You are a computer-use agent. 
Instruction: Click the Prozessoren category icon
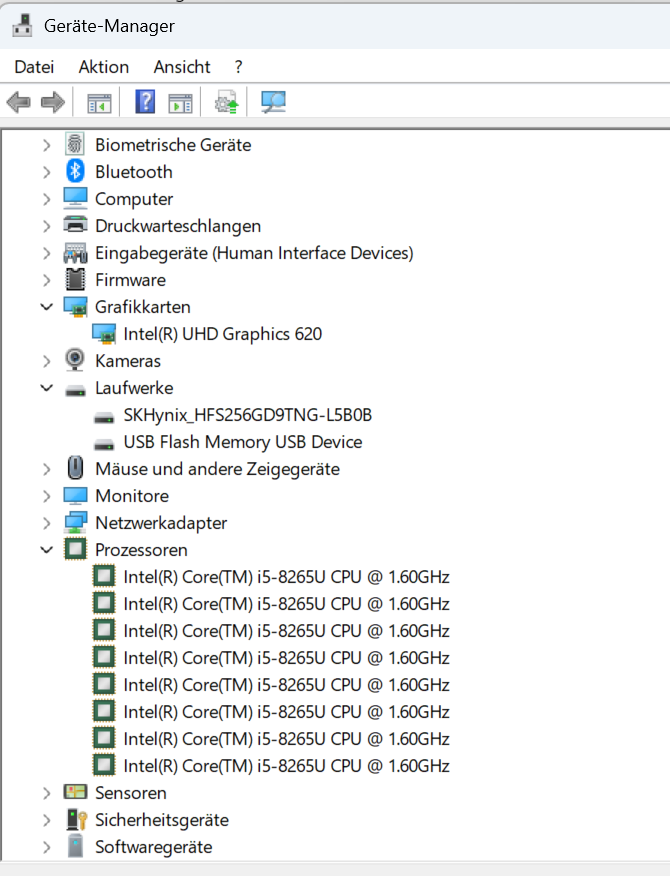75,549
